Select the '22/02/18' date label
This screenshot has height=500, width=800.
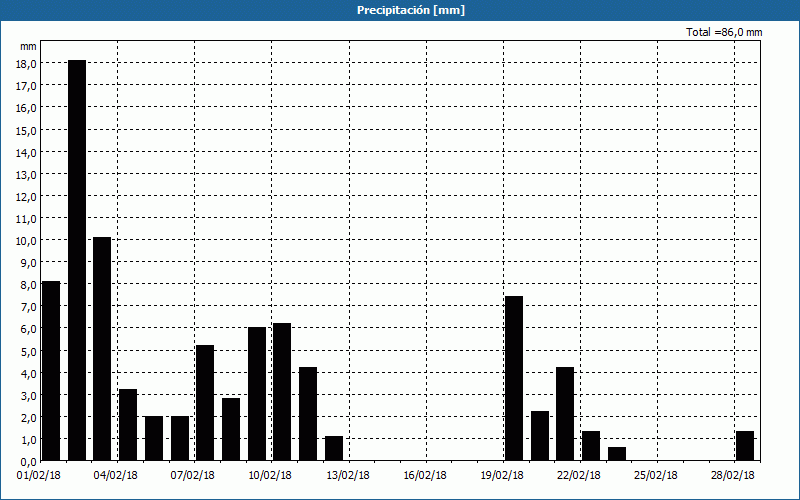(x=579, y=476)
